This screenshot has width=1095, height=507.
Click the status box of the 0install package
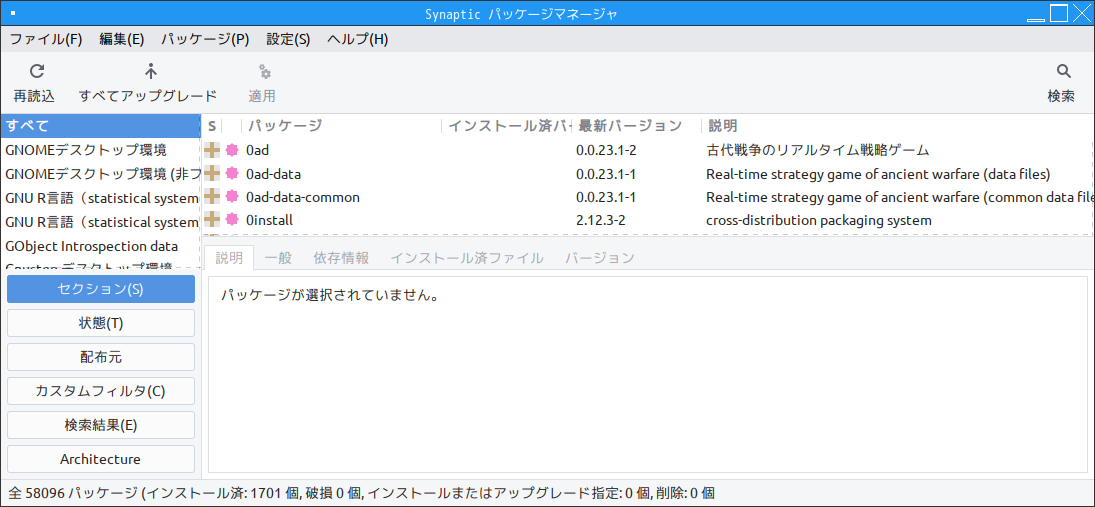pyautogui.click(x=212, y=220)
